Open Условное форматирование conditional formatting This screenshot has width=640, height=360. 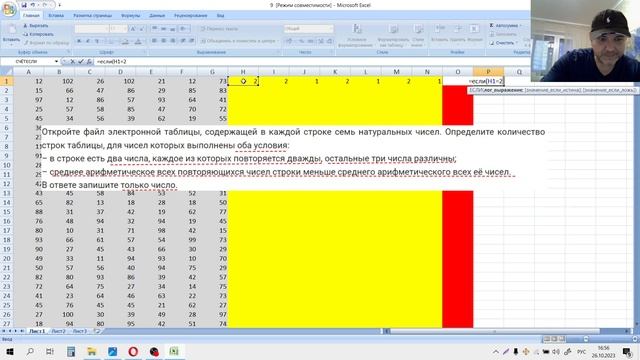tap(357, 35)
